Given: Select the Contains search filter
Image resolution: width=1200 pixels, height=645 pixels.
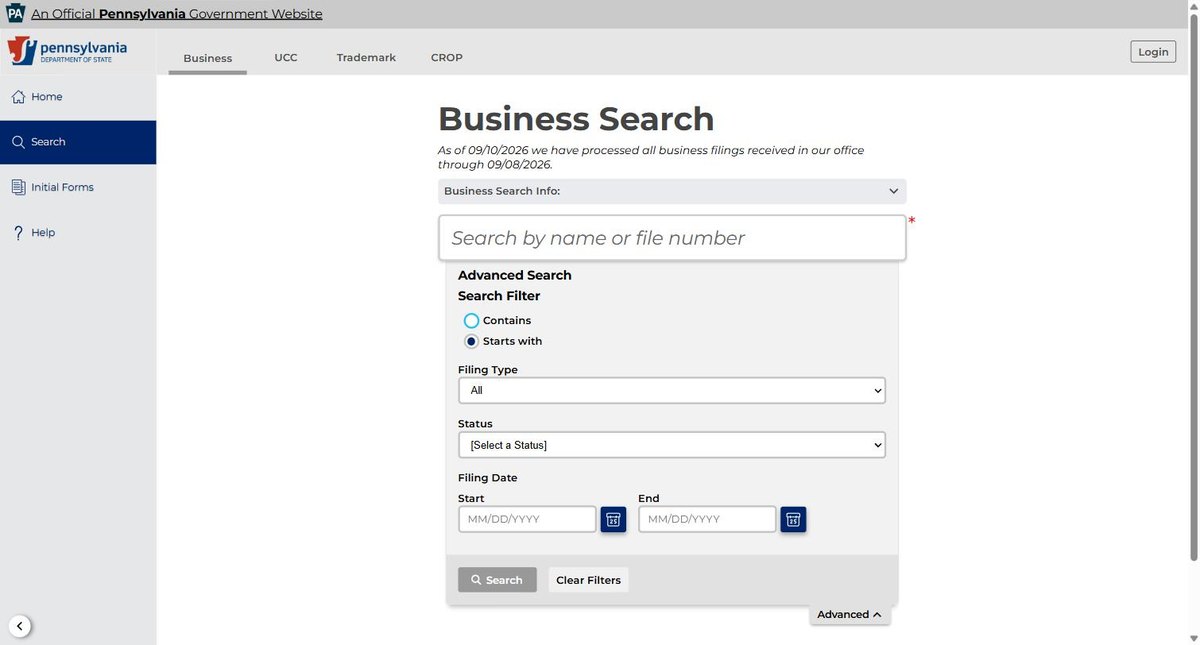Looking at the screenshot, I should point(471,321).
